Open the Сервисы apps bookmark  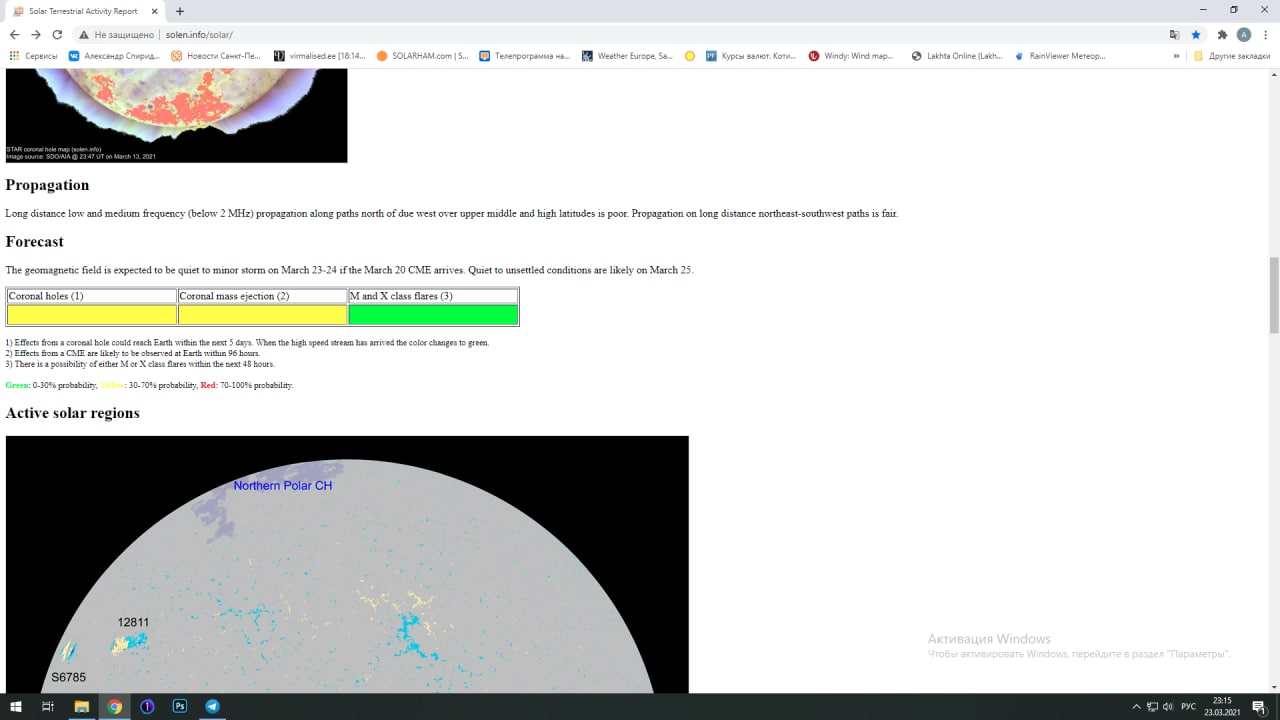click(34, 56)
